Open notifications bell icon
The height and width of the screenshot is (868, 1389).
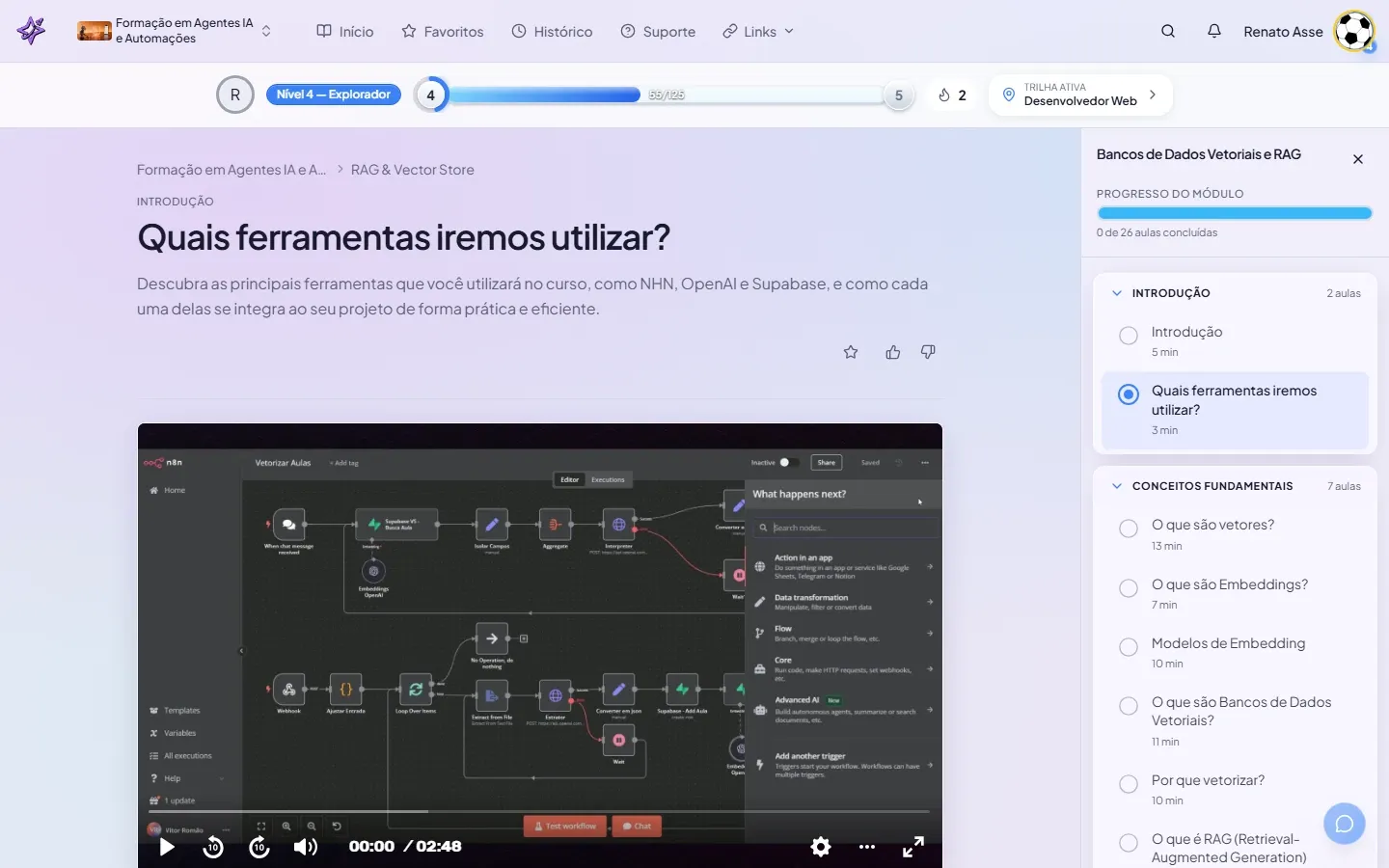(1214, 31)
